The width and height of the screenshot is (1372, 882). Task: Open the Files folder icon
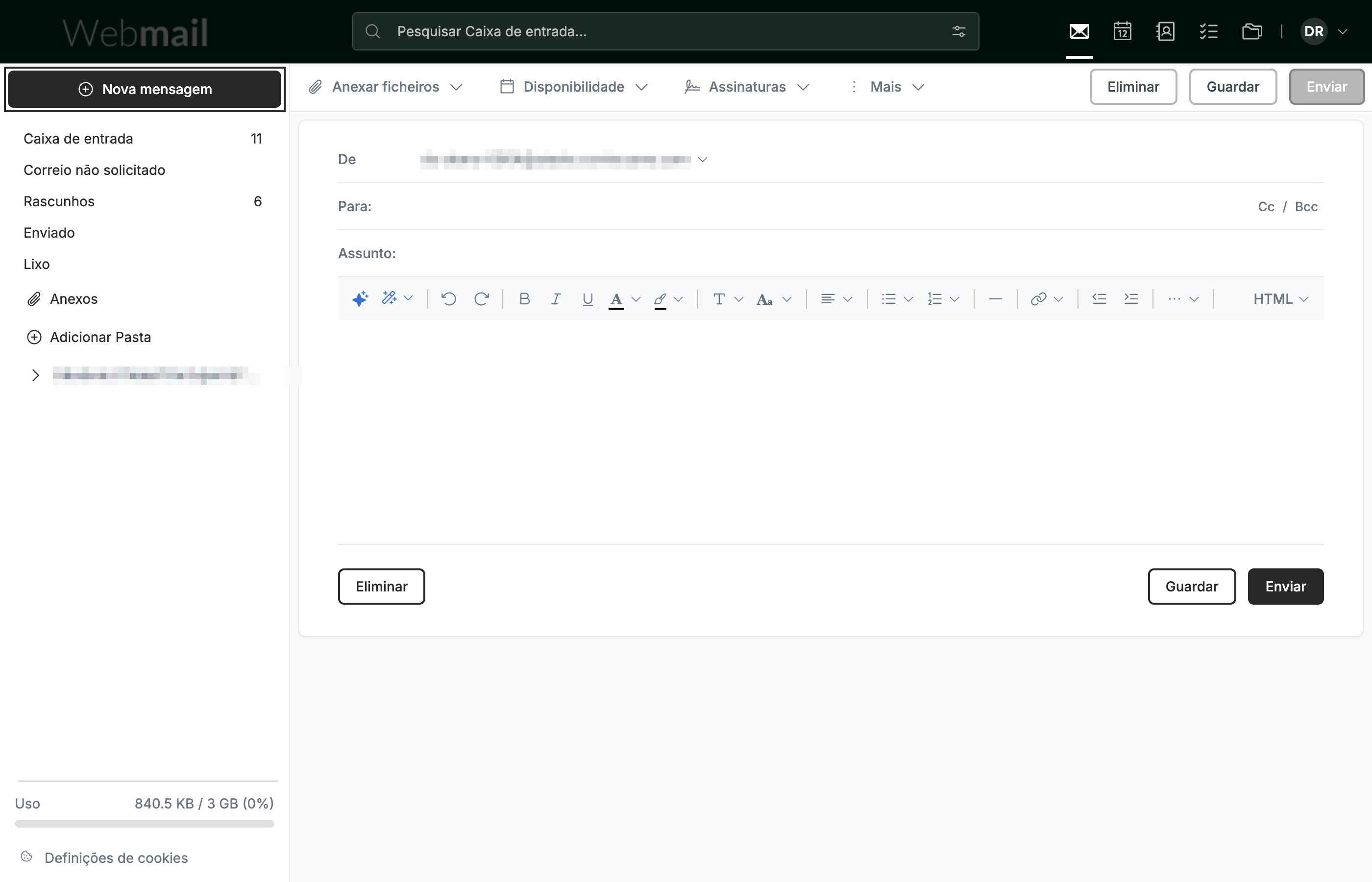click(x=1252, y=31)
